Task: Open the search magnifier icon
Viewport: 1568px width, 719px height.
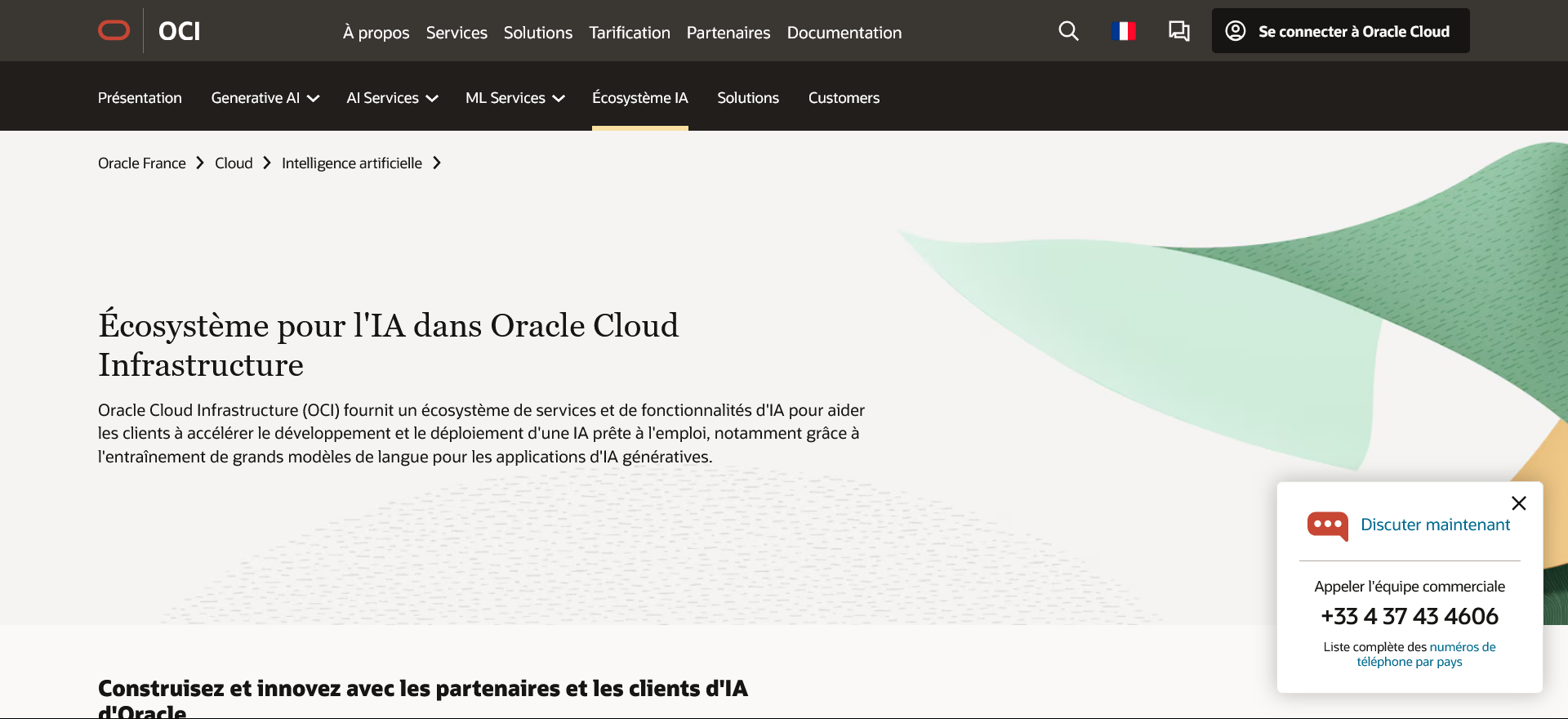Action: tap(1068, 31)
